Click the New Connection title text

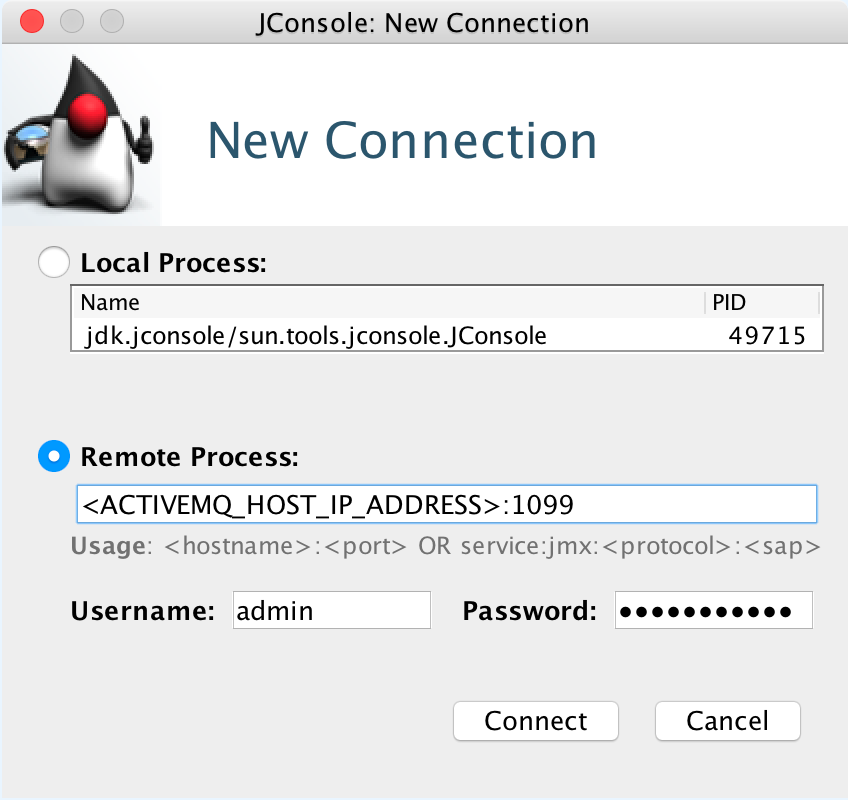pyautogui.click(x=400, y=141)
